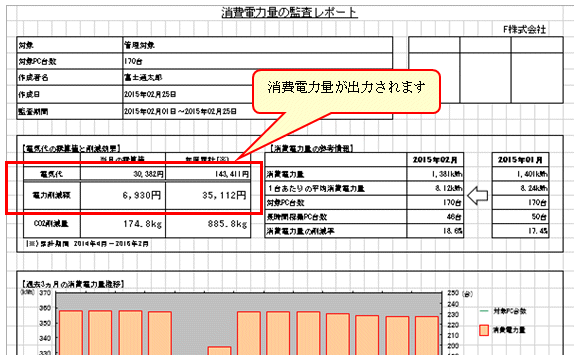Click the F株式会社 company name
Viewport: 581px width, 361px height.
pos(525,29)
